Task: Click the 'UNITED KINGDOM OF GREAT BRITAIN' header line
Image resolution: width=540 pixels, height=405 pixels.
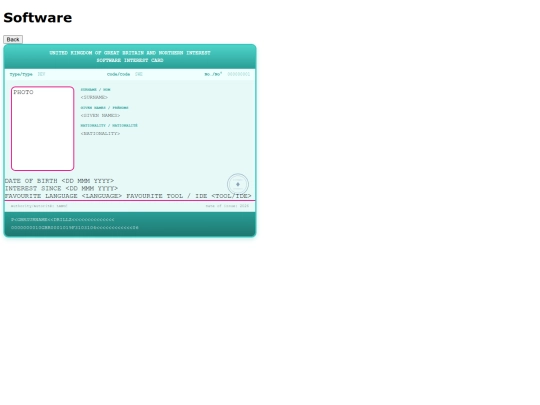Action: 130,53
